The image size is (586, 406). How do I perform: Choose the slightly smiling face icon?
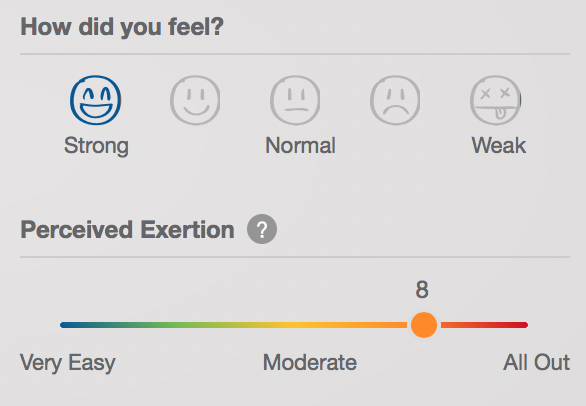(195, 100)
